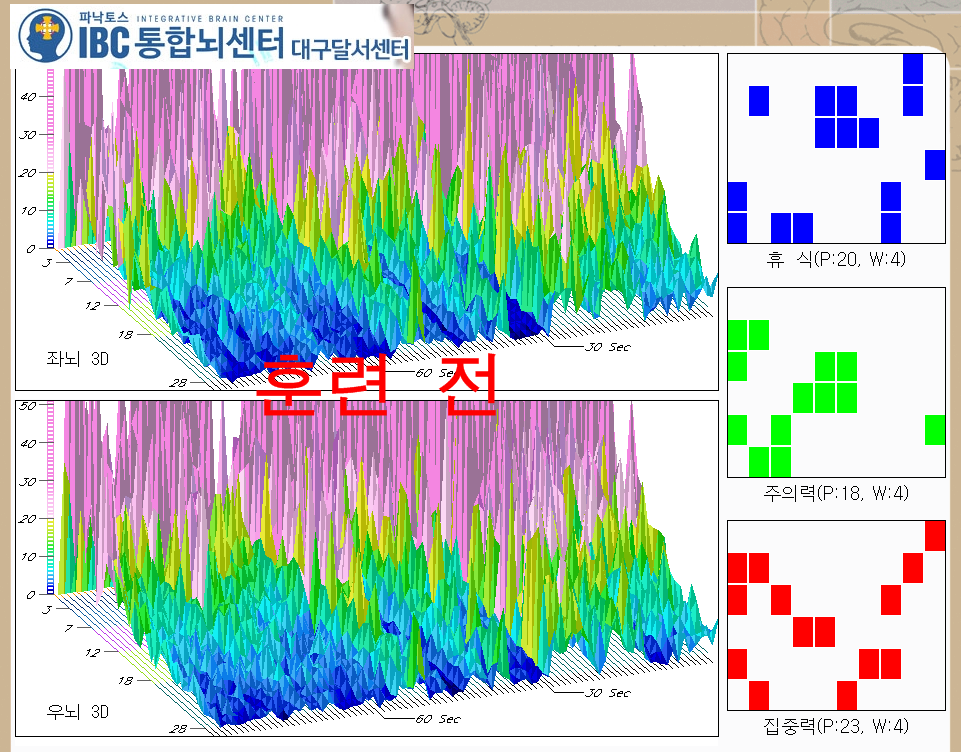Click the 30 Sec marker on the left brain chart
Image resolution: width=961 pixels, height=752 pixels.
click(607, 347)
